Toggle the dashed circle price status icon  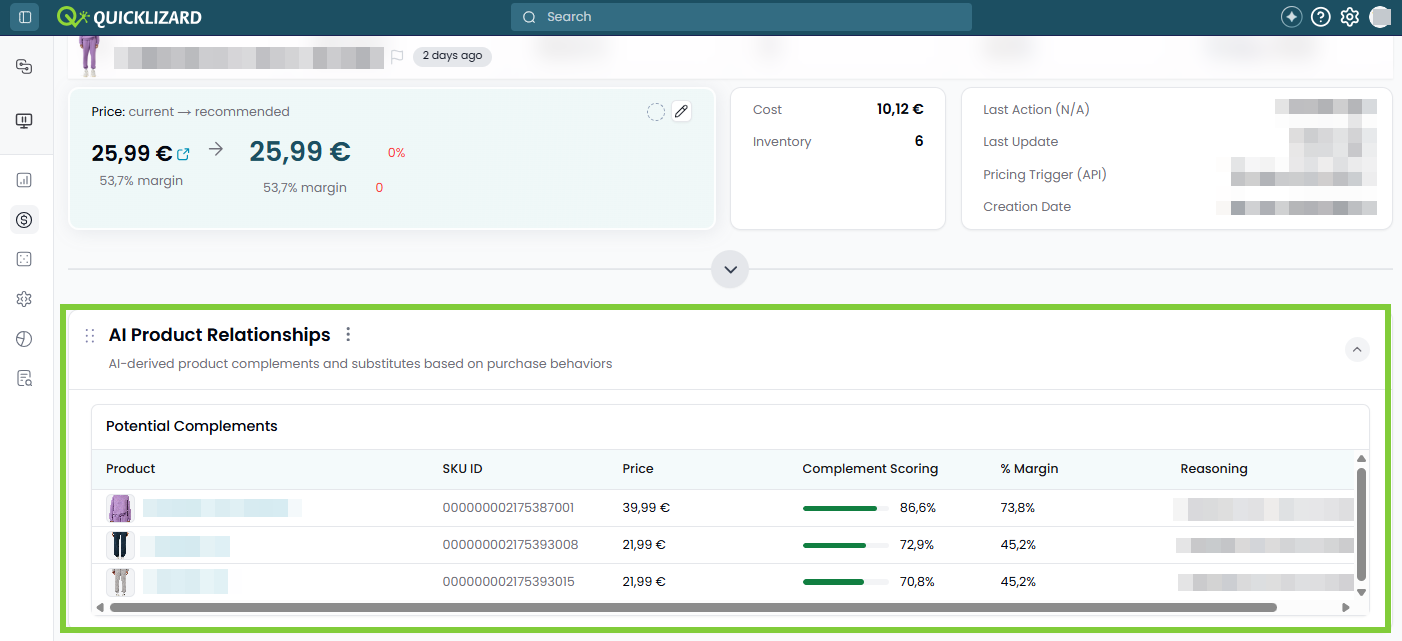pos(656,112)
